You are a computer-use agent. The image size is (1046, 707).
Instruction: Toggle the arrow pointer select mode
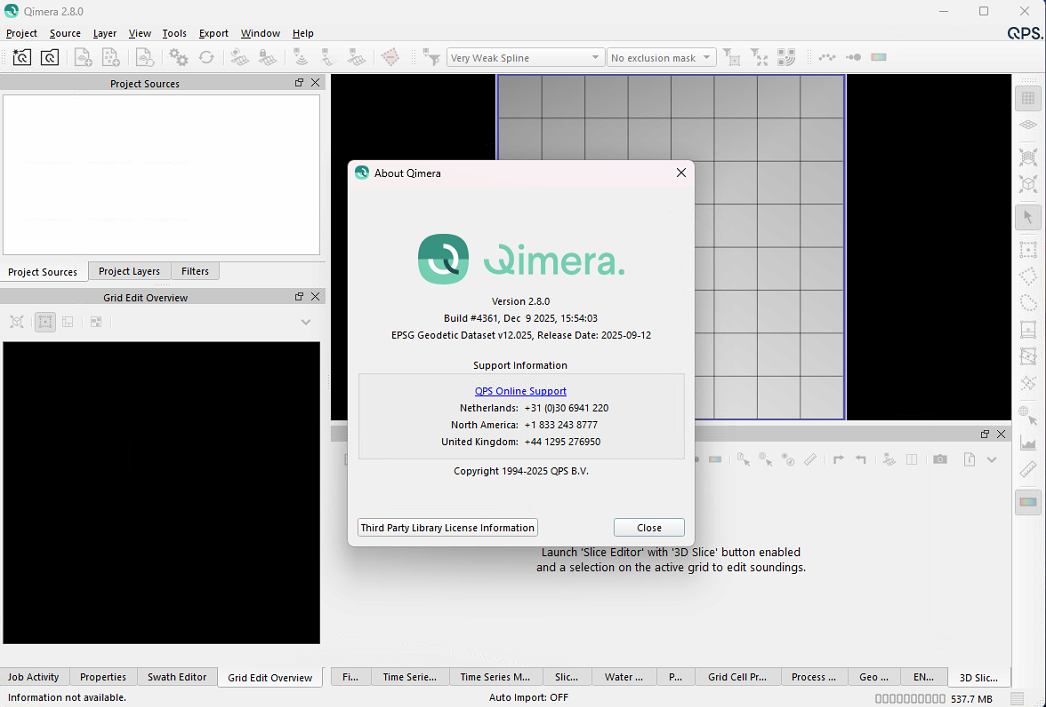1027,217
